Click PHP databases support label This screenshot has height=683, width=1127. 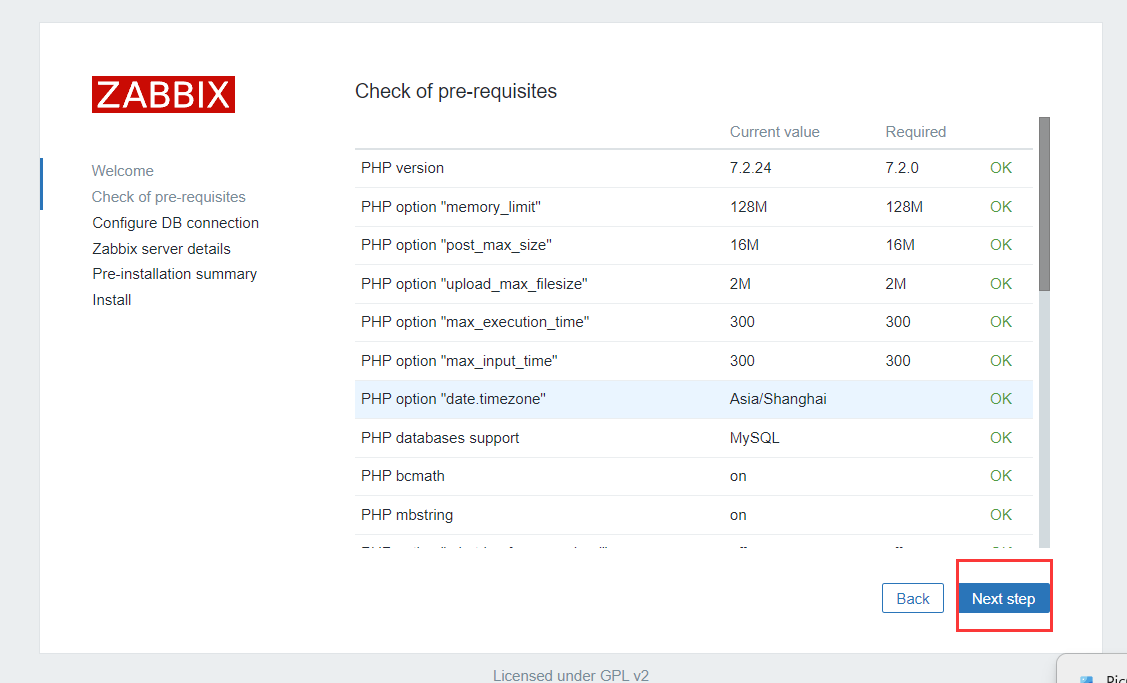440,438
